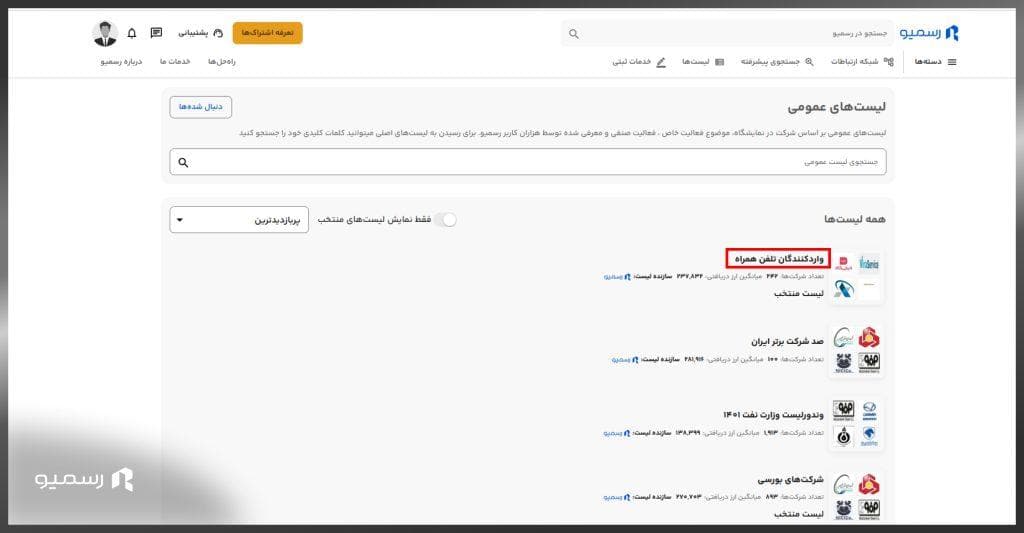Click the logo thumbnail of صد شرکت برتر ایران
Viewport: 1024px width, 533px height.
(856, 350)
